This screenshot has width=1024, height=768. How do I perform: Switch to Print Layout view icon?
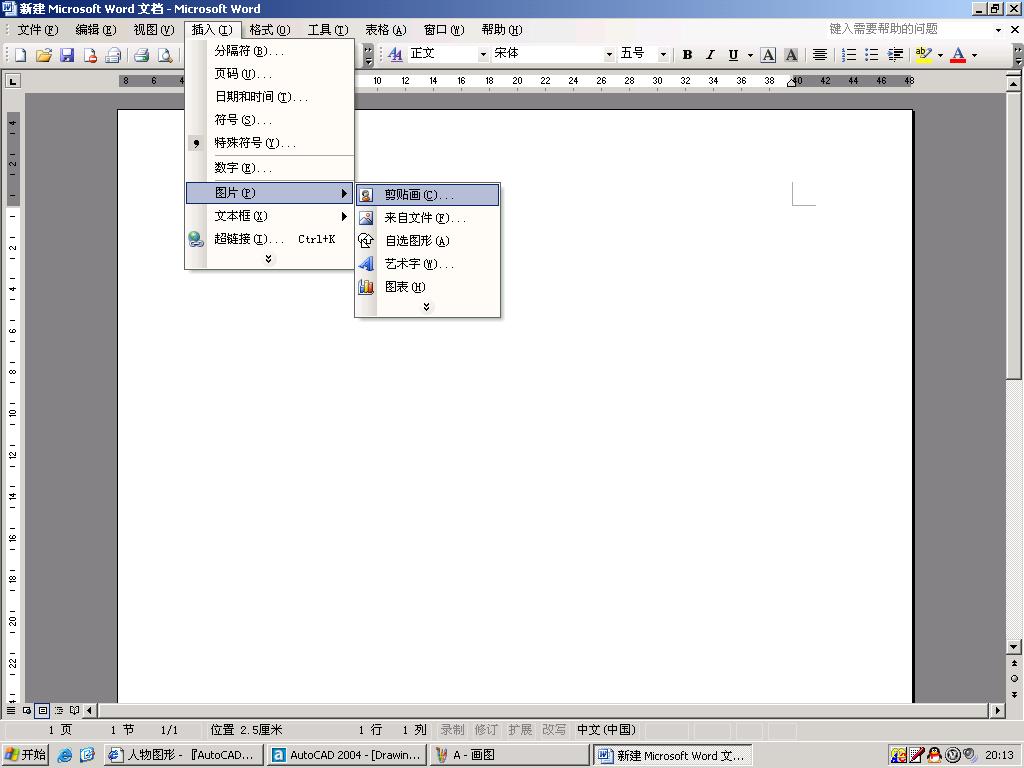[42, 710]
